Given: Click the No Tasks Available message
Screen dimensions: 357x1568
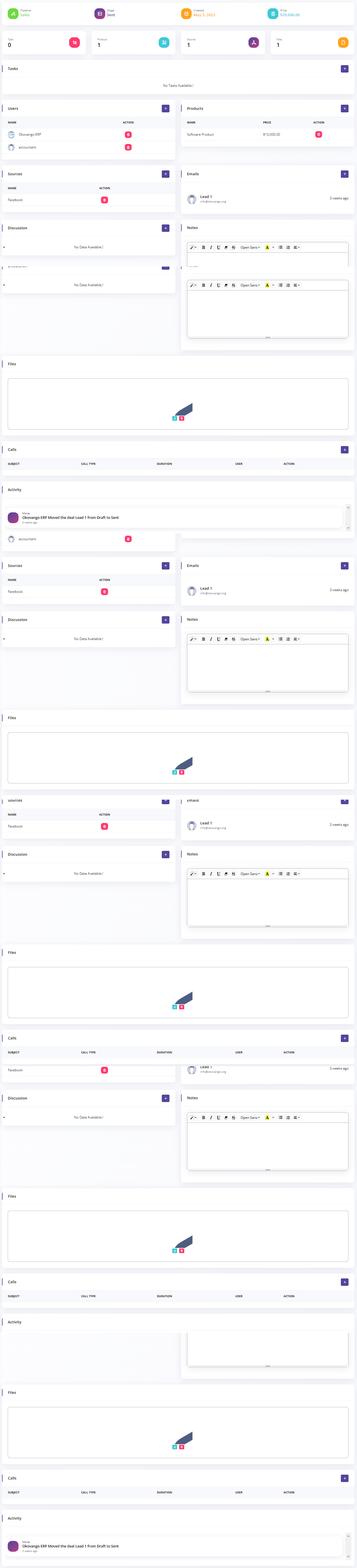Looking at the screenshot, I should coord(178,86).
